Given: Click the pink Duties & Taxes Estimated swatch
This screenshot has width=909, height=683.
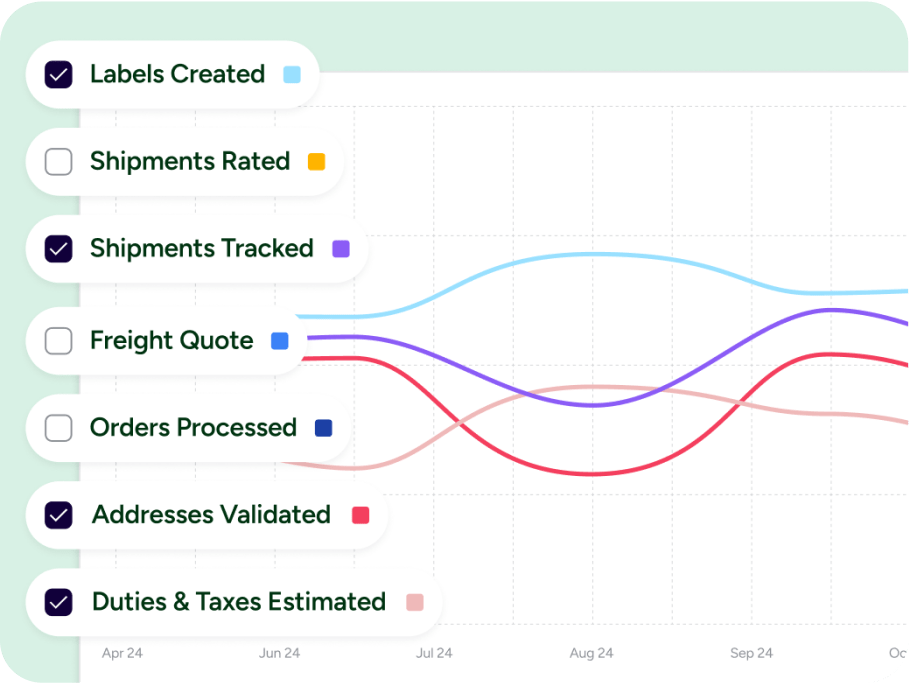Looking at the screenshot, I should point(413,601).
